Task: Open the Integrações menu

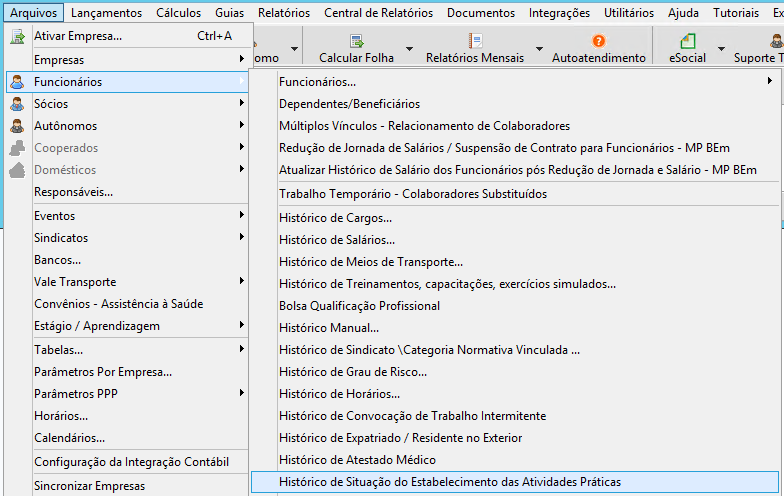Action: (560, 12)
